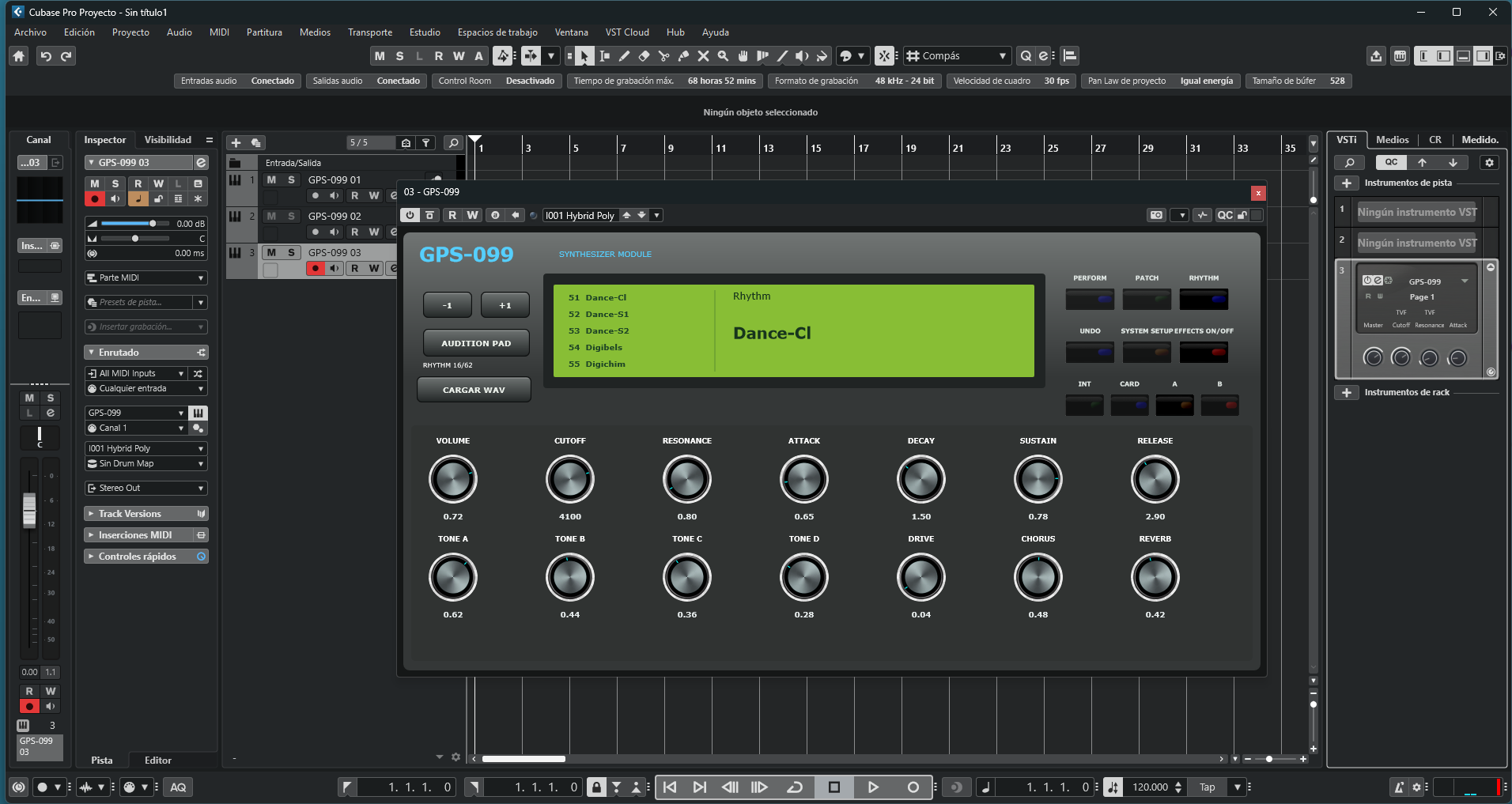Undo the last action via toolbar arrow
The height and width of the screenshot is (804, 1512).
(46, 56)
